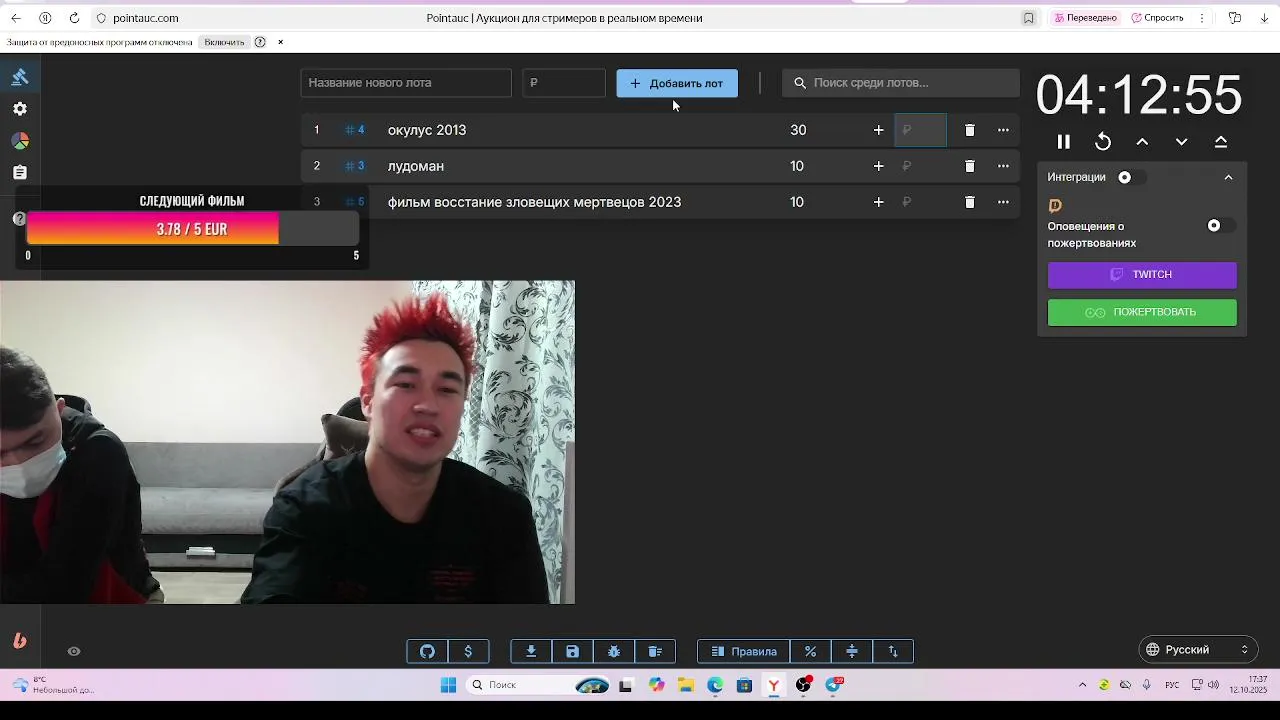The width and height of the screenshot is (1280, 720).
Task: Delete the лудоман lot
Action: [x=969, y=166]
